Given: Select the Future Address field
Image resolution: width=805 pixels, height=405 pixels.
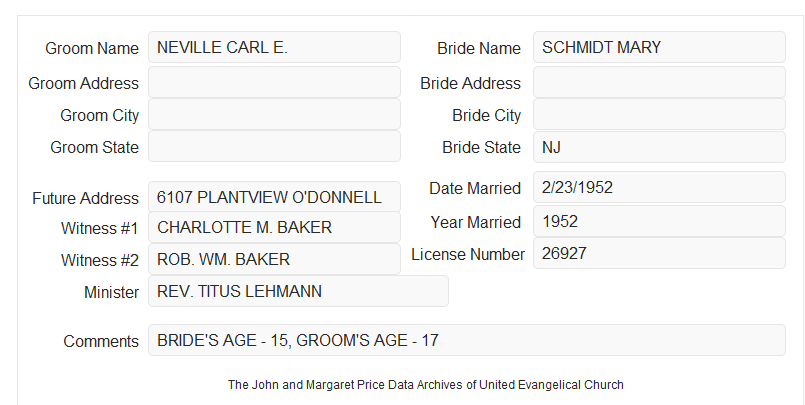Looking at the screenshot, I should (x=274, y=197).
